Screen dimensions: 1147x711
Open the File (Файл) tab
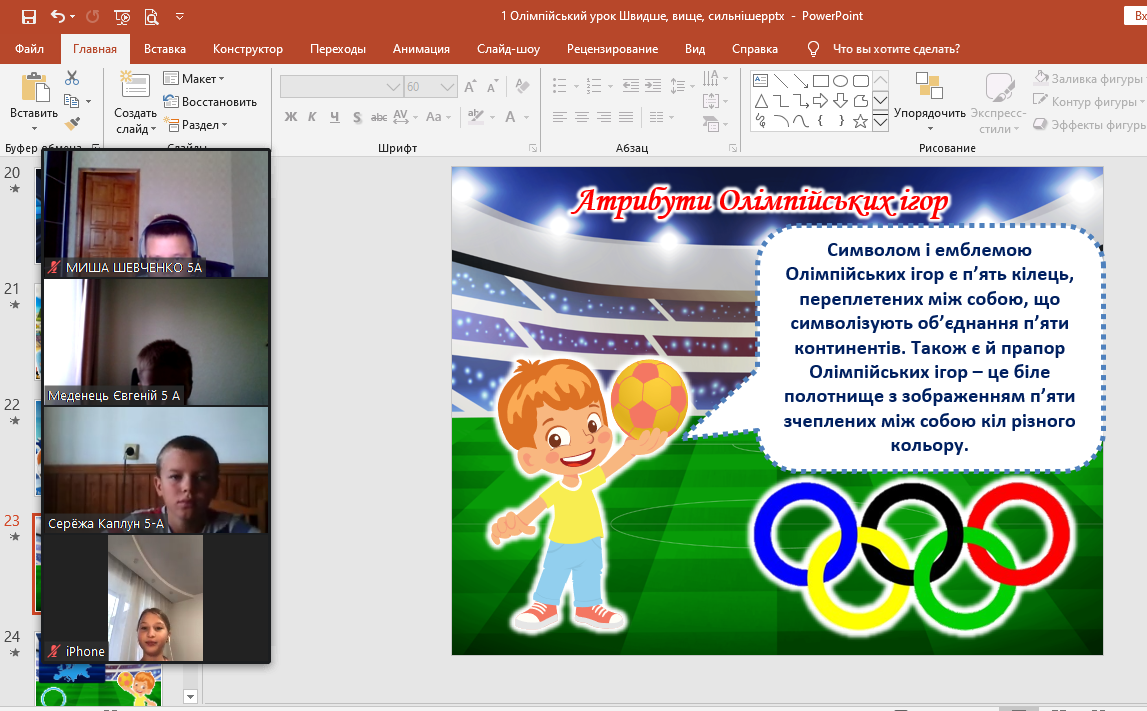[29, 49]
